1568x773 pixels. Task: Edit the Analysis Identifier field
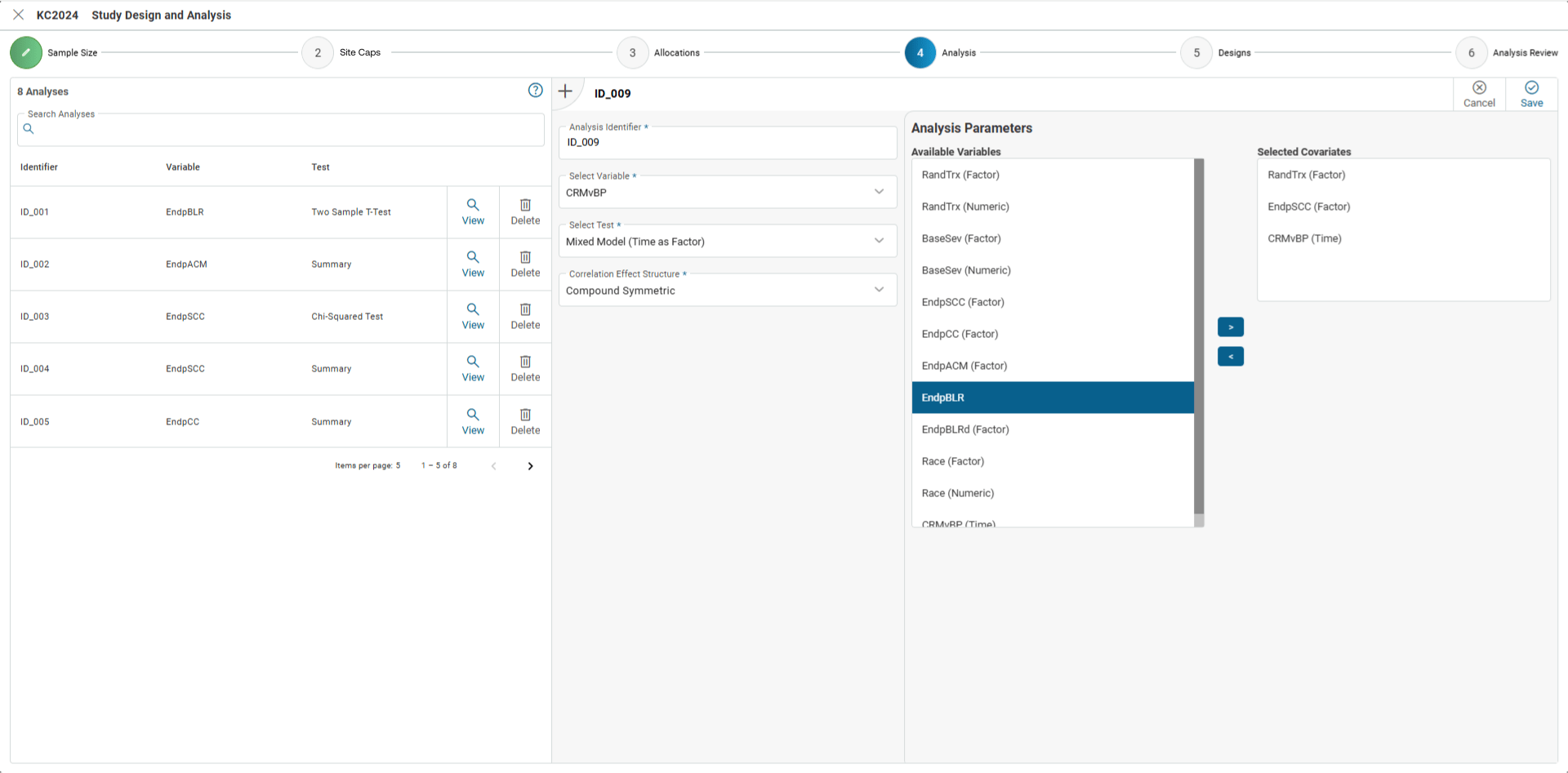[x=728, y=143]
